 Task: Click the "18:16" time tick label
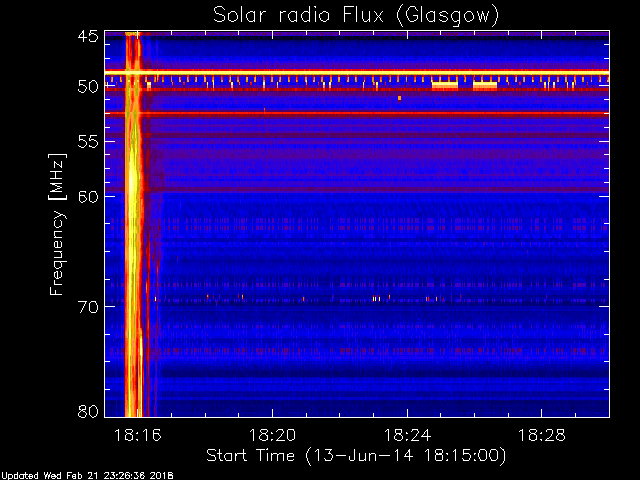tap(138, 435)
